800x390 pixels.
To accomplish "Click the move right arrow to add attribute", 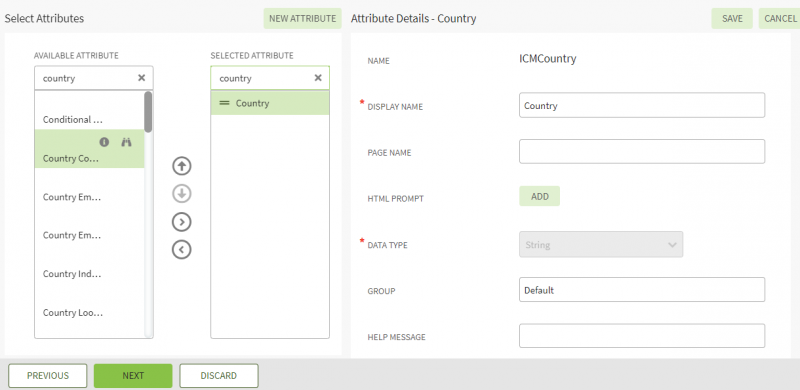I will pos(182,222).
